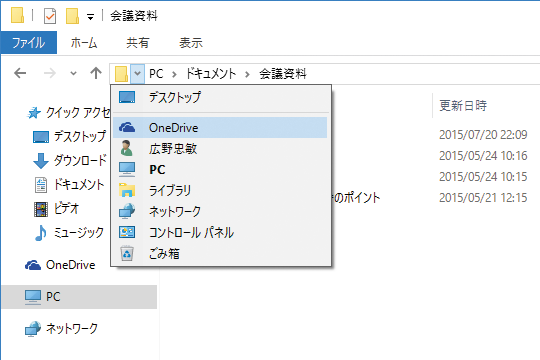
Task: Switch to the 表示 ribbon tab
Action: pyautogui.click(x=191, y=43)
